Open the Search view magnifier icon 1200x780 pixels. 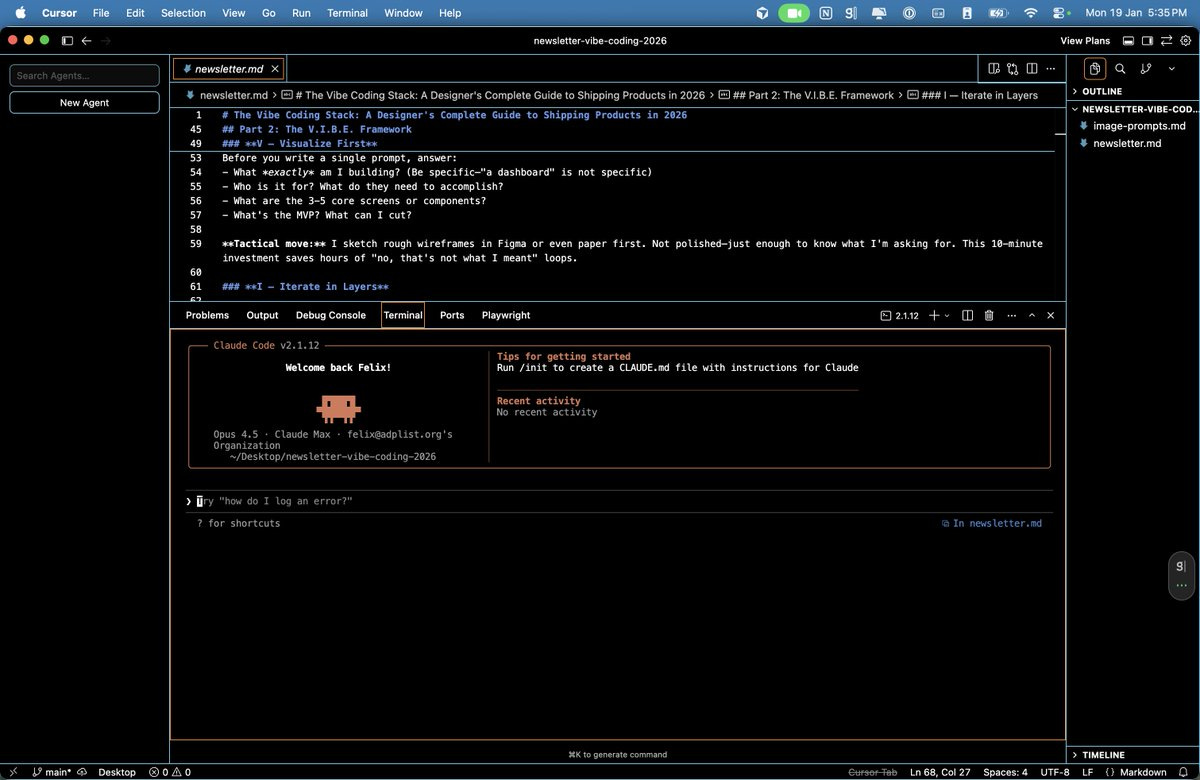[x=1120, y=69]
